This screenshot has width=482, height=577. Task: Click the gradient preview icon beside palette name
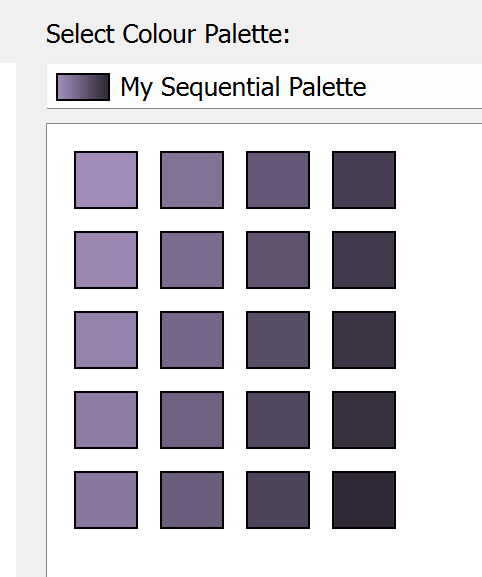tap(83, 87)
